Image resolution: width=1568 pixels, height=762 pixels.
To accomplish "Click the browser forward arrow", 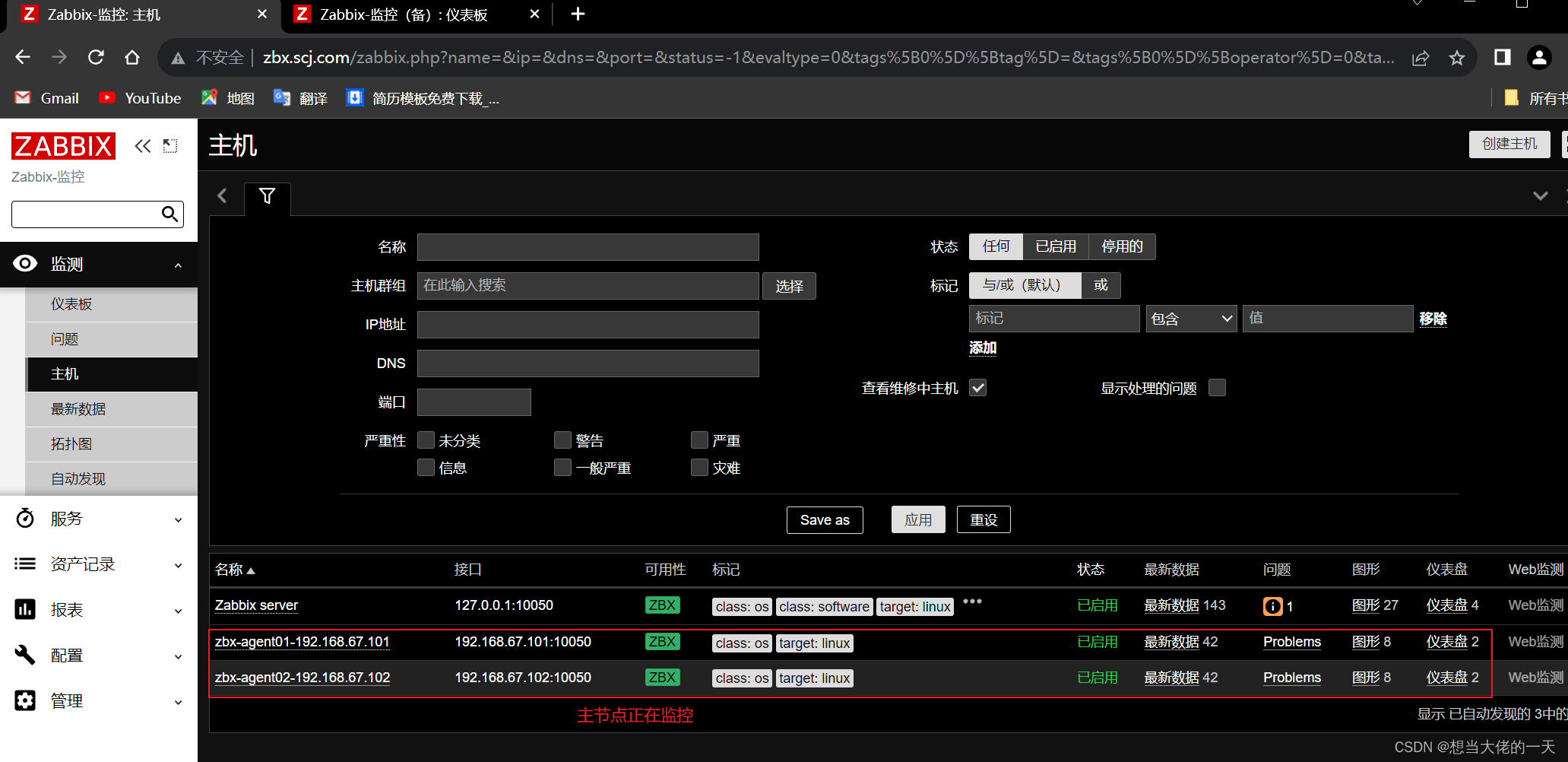I will 59,57.
